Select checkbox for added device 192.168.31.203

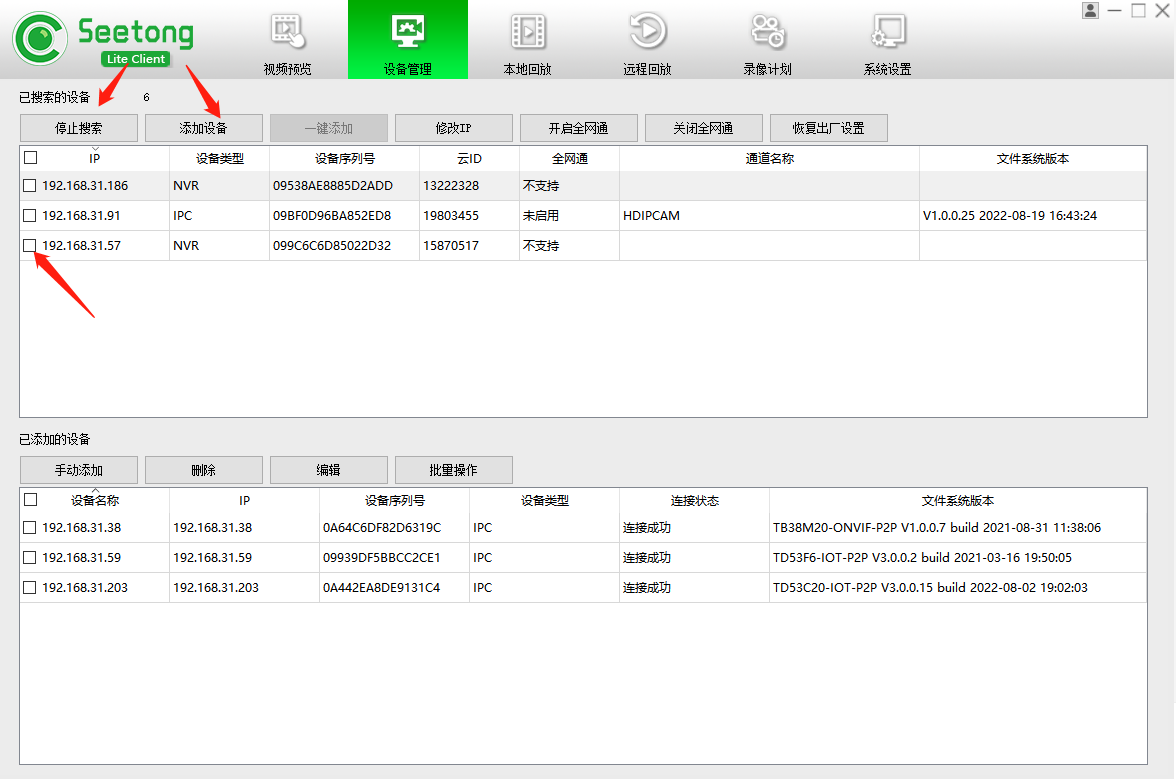pyautogui.click(x=30, y=588)
